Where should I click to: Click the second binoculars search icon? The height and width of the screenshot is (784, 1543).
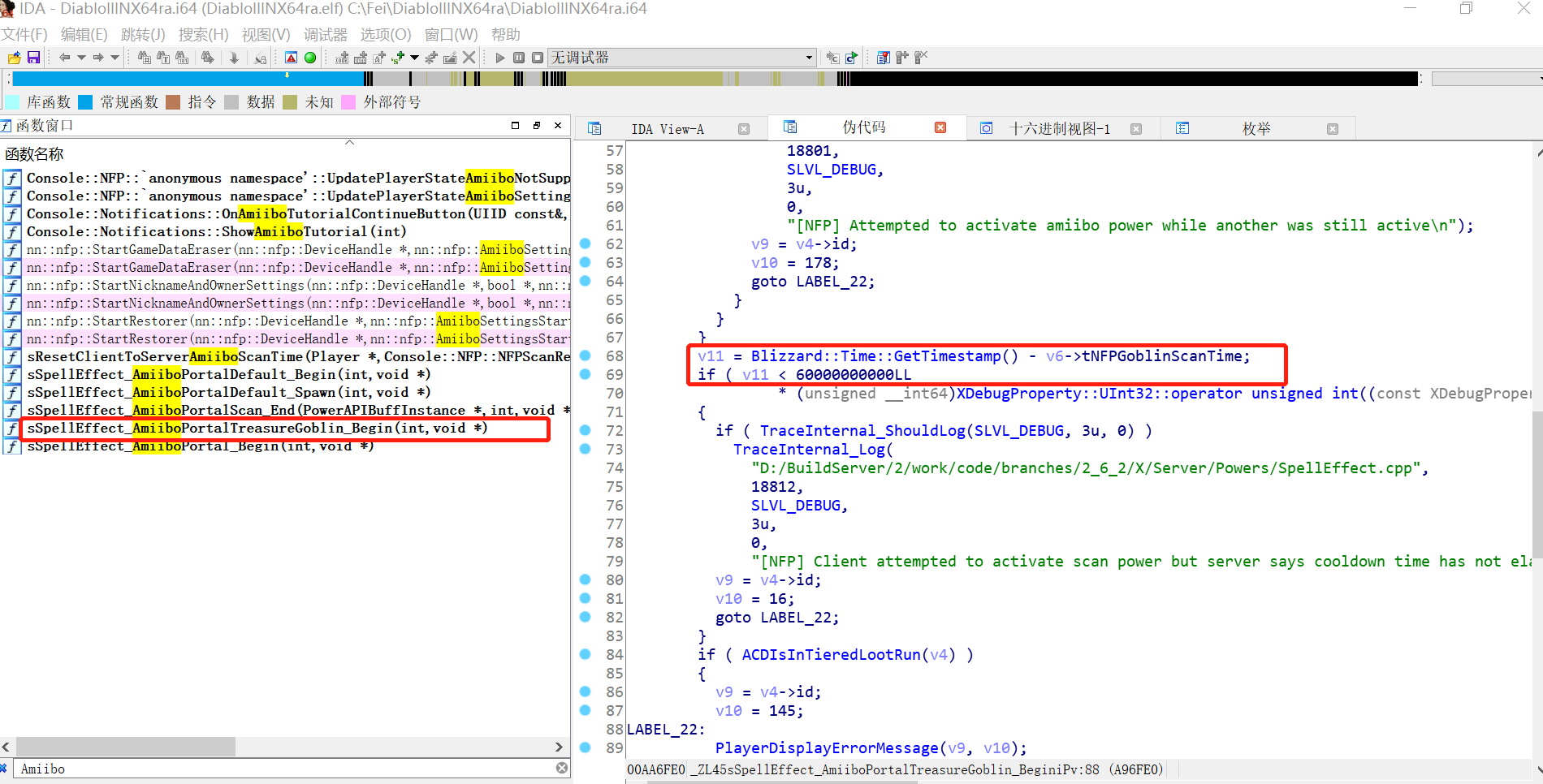click(x=163, y=58)
